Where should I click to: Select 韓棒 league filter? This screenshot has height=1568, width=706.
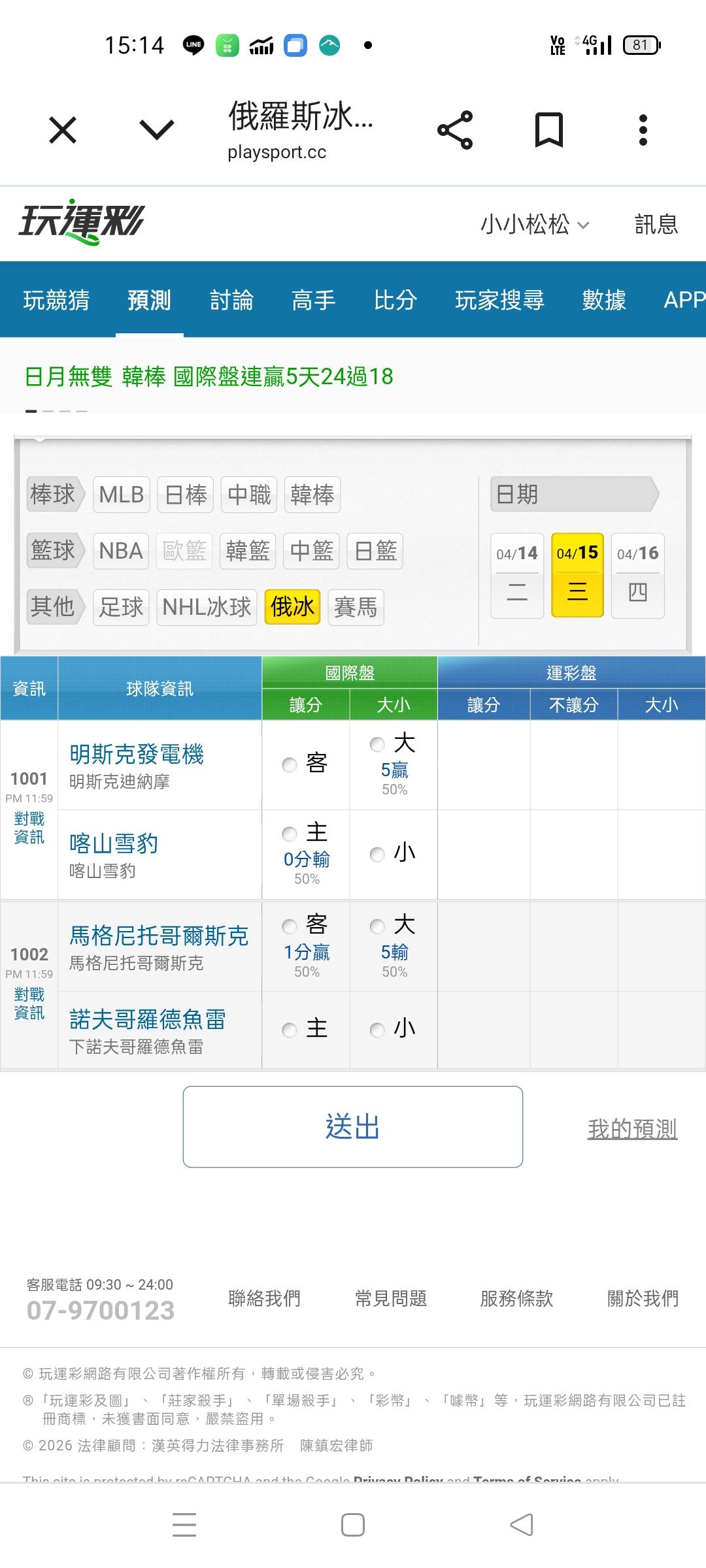tap(312, 495)
